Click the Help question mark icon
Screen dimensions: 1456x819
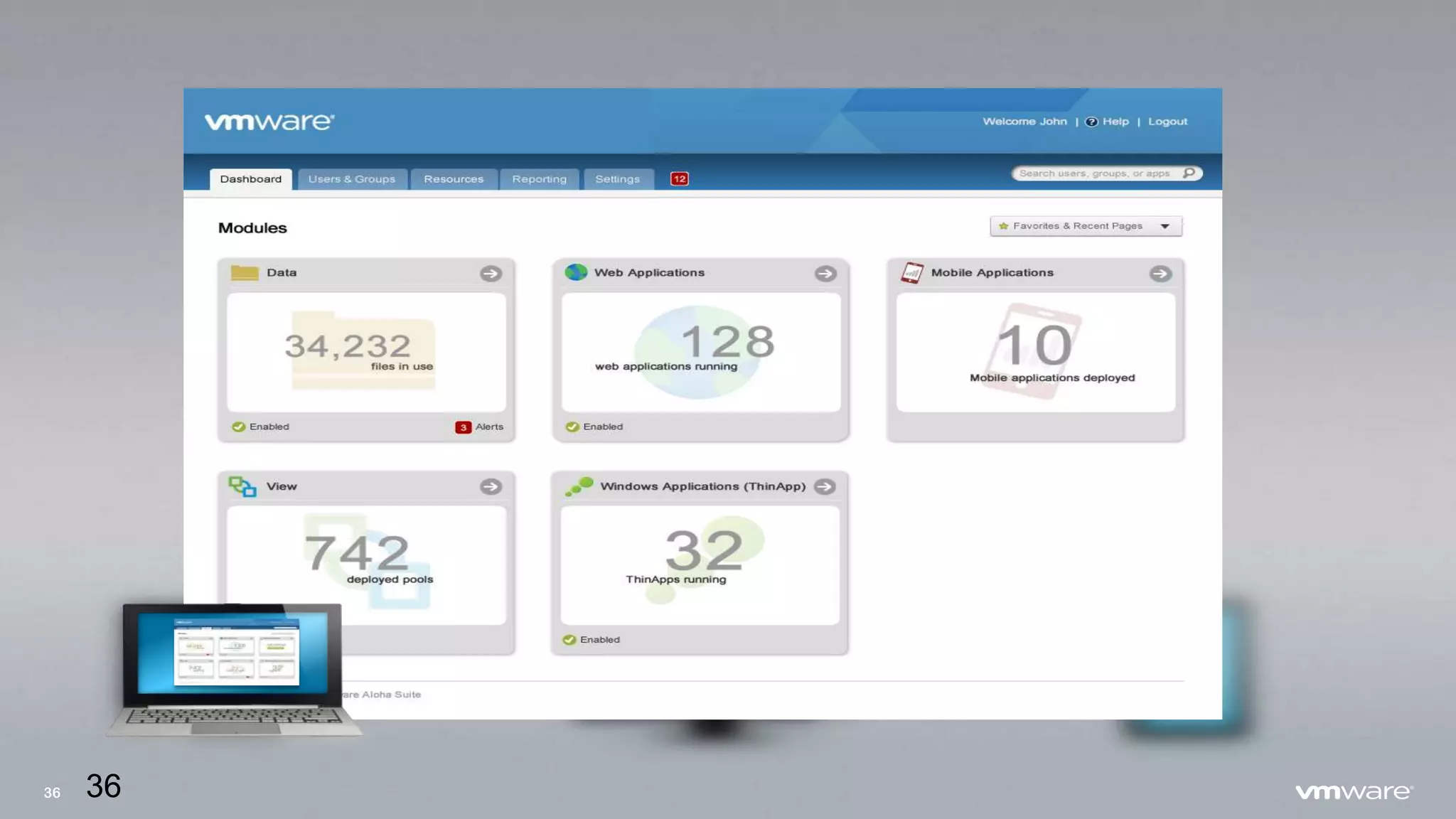pos(1092,122)
